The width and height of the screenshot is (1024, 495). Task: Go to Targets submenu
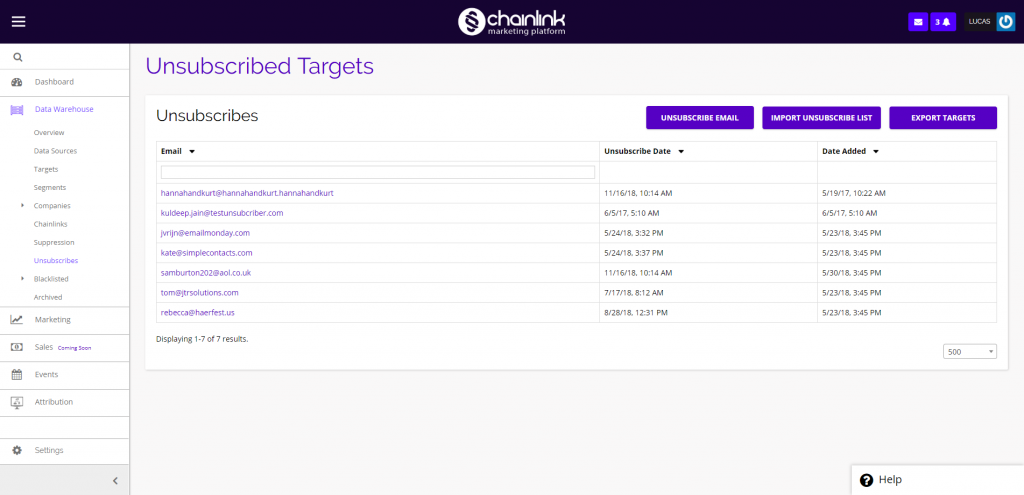(x=46, y=169)
